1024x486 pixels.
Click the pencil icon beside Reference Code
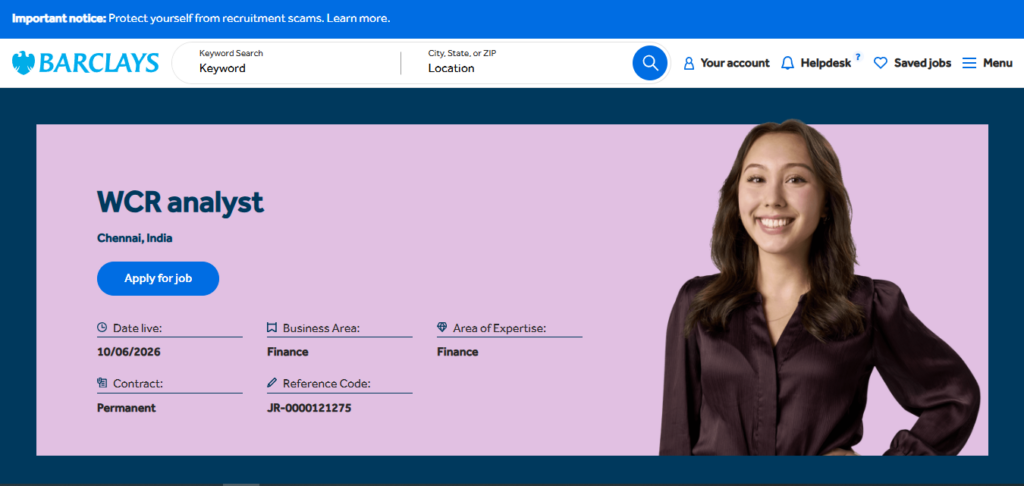[x=272, y=383]
